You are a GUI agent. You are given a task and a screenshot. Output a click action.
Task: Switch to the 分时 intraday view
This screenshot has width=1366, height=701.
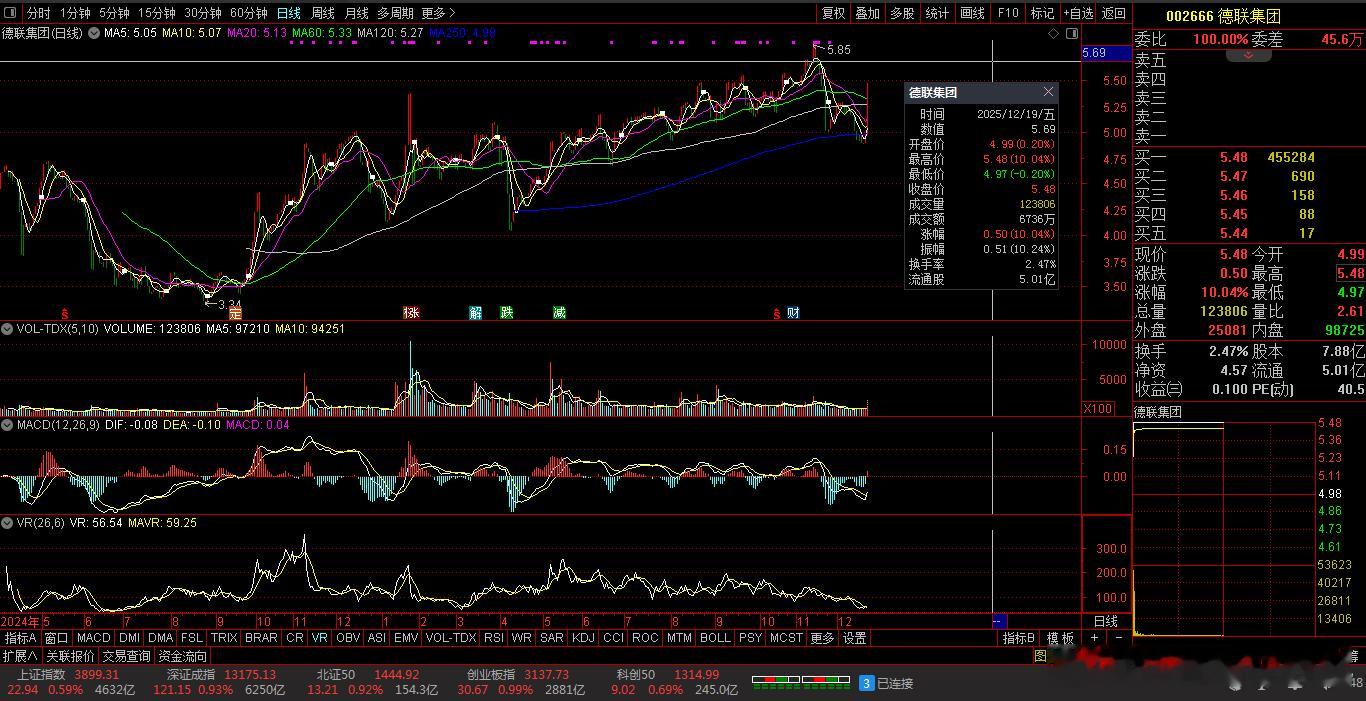click(x=38, y=13)
